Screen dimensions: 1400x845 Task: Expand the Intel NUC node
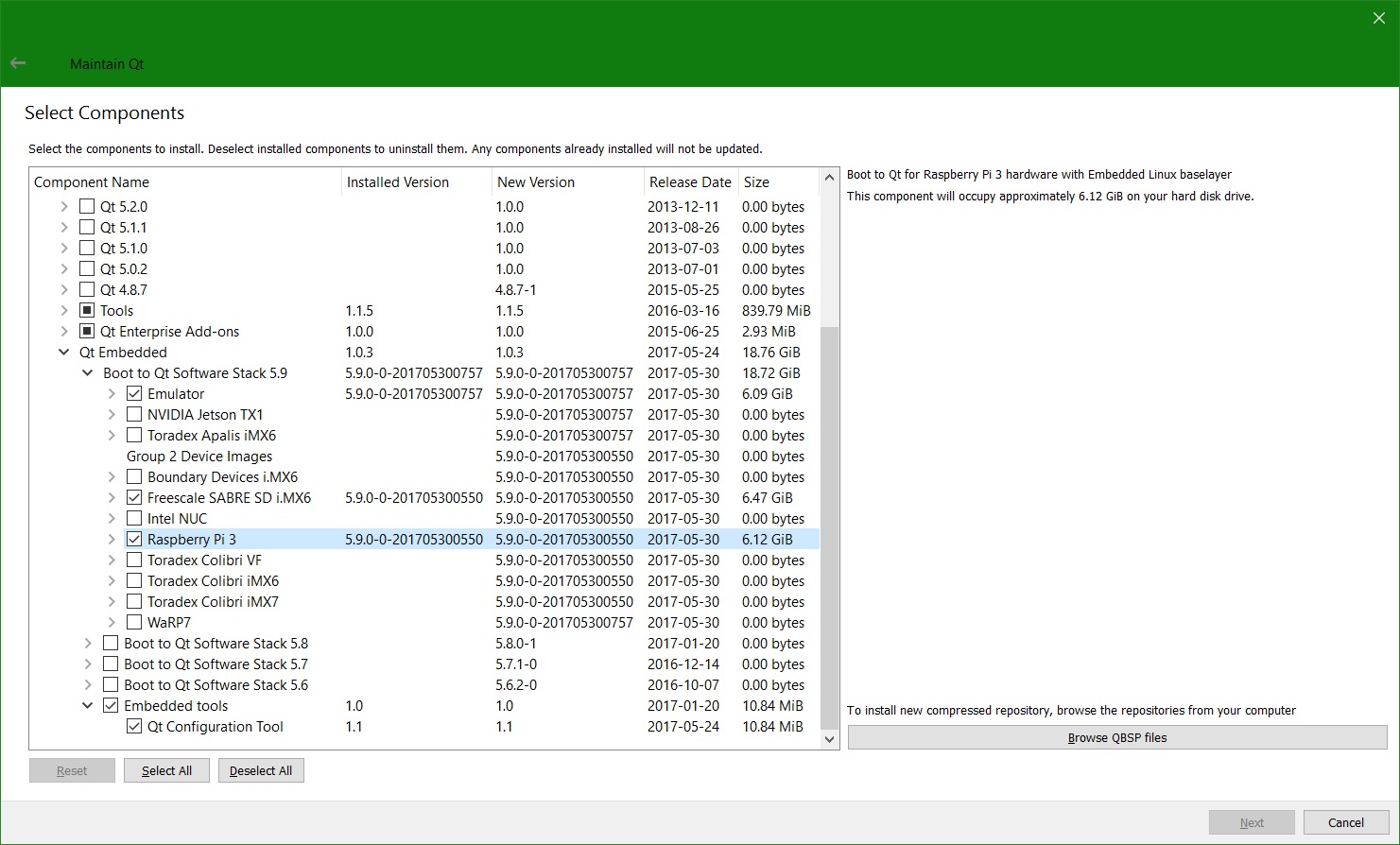111,518
